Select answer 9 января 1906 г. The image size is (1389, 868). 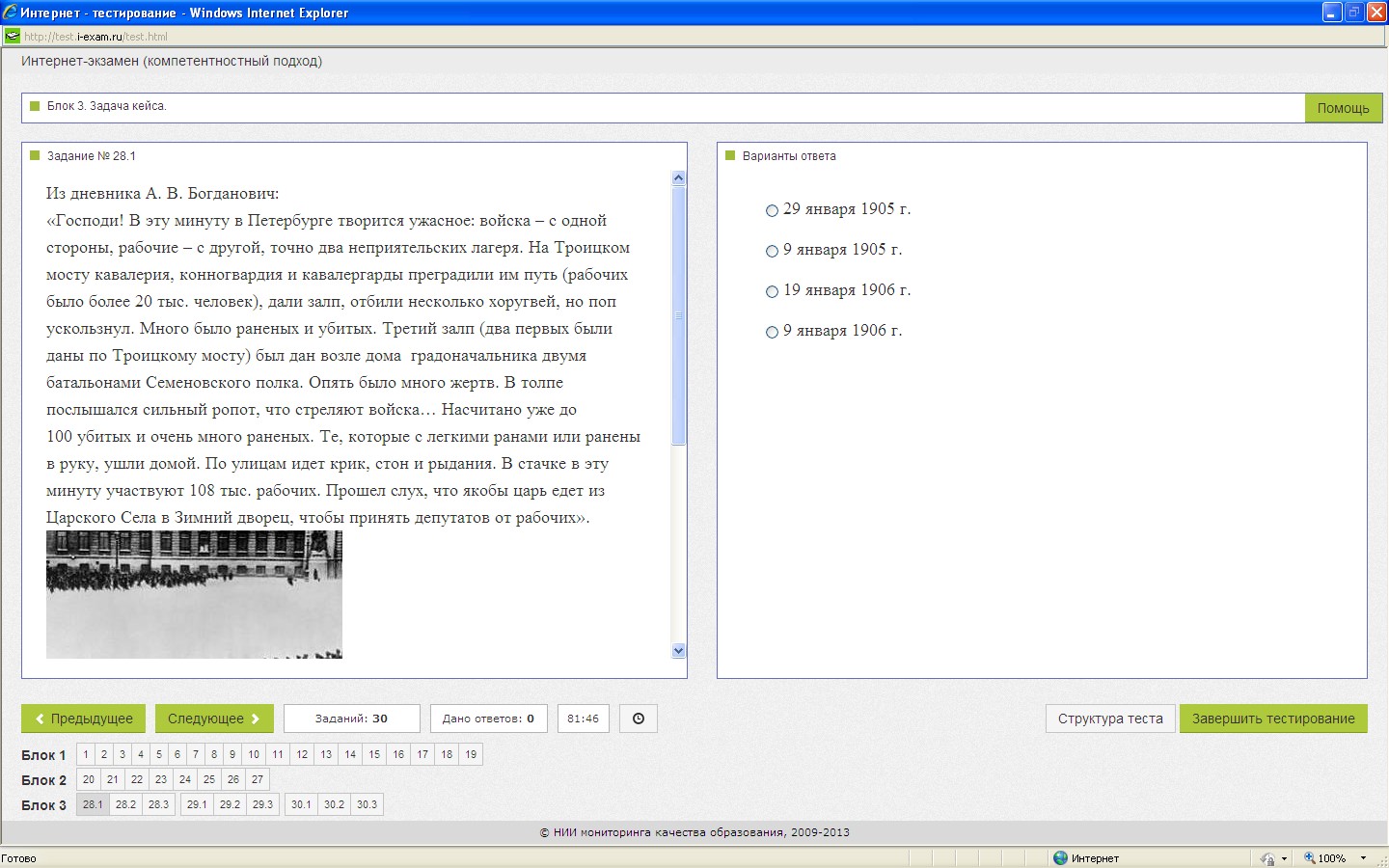(772, 332)
